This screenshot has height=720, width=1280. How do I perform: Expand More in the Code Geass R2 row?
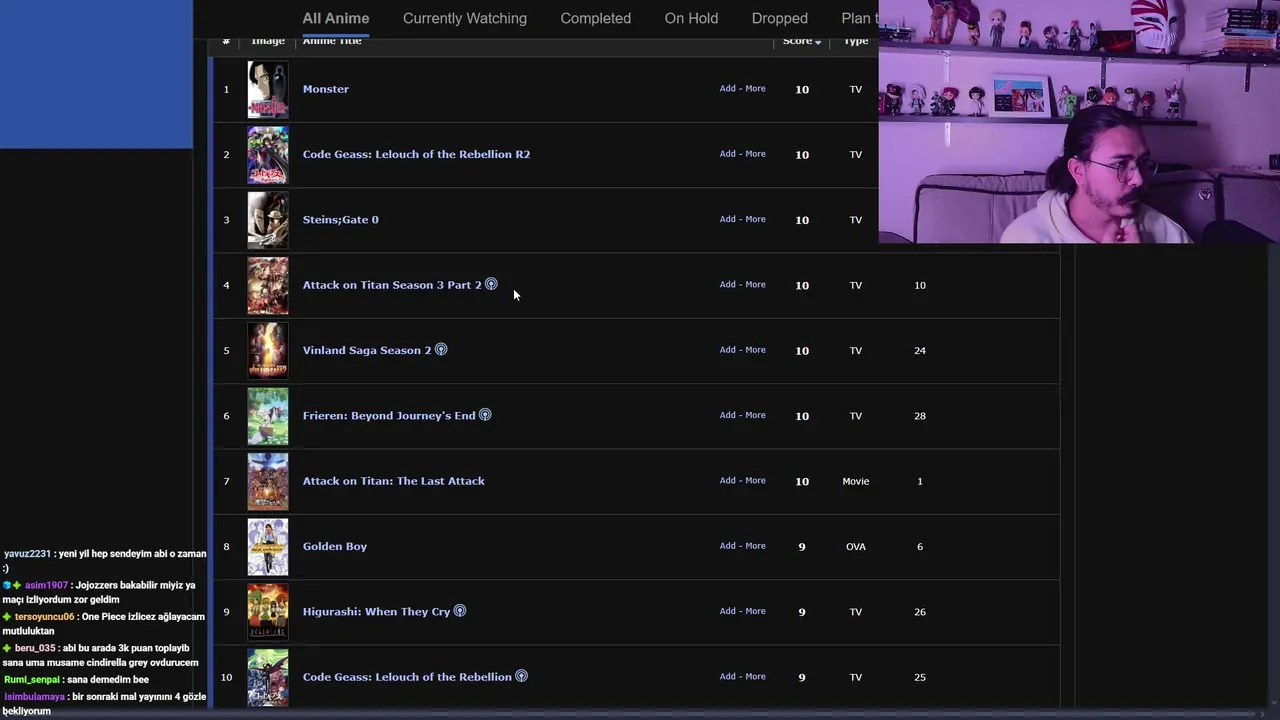[755, 154]
